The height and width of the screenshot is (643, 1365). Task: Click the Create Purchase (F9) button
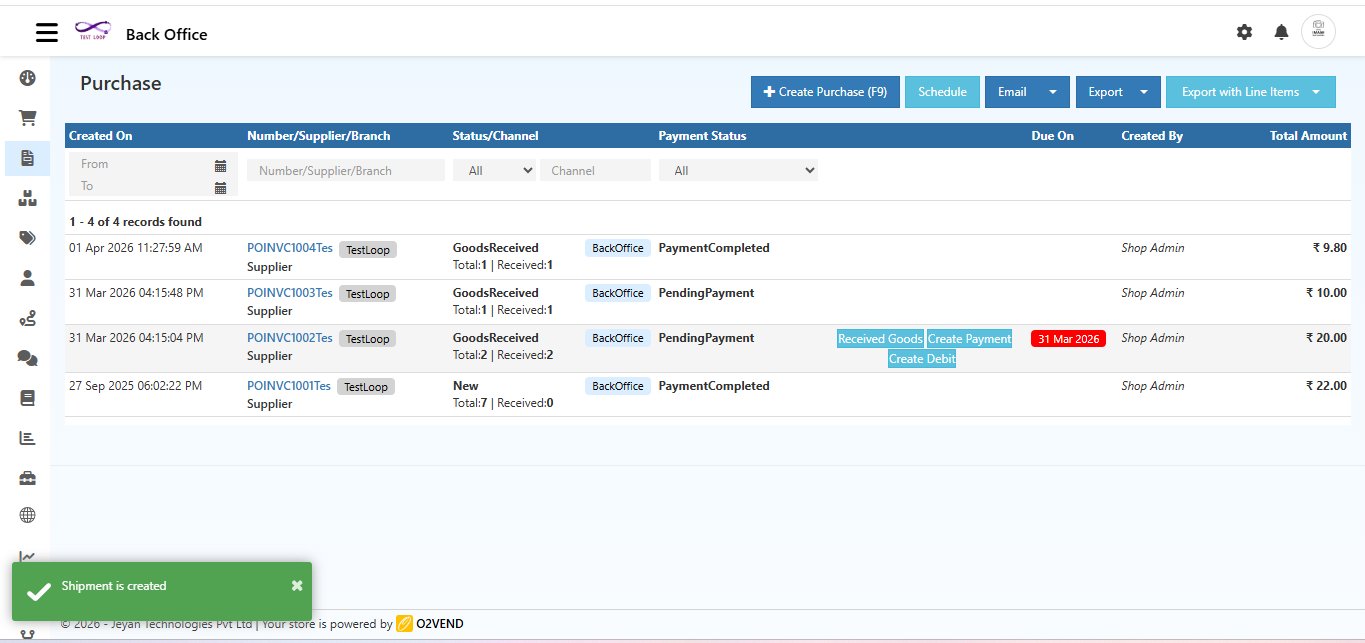[x=824, y=91]
